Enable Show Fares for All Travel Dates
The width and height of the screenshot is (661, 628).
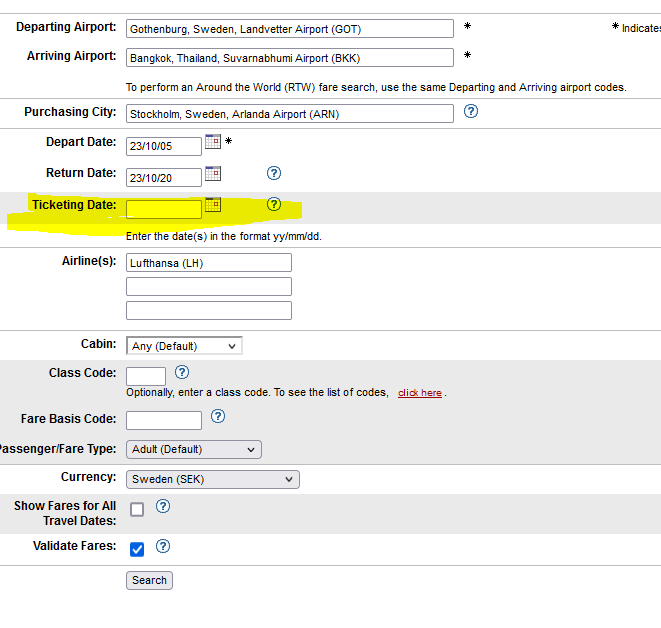click(137, 509)
